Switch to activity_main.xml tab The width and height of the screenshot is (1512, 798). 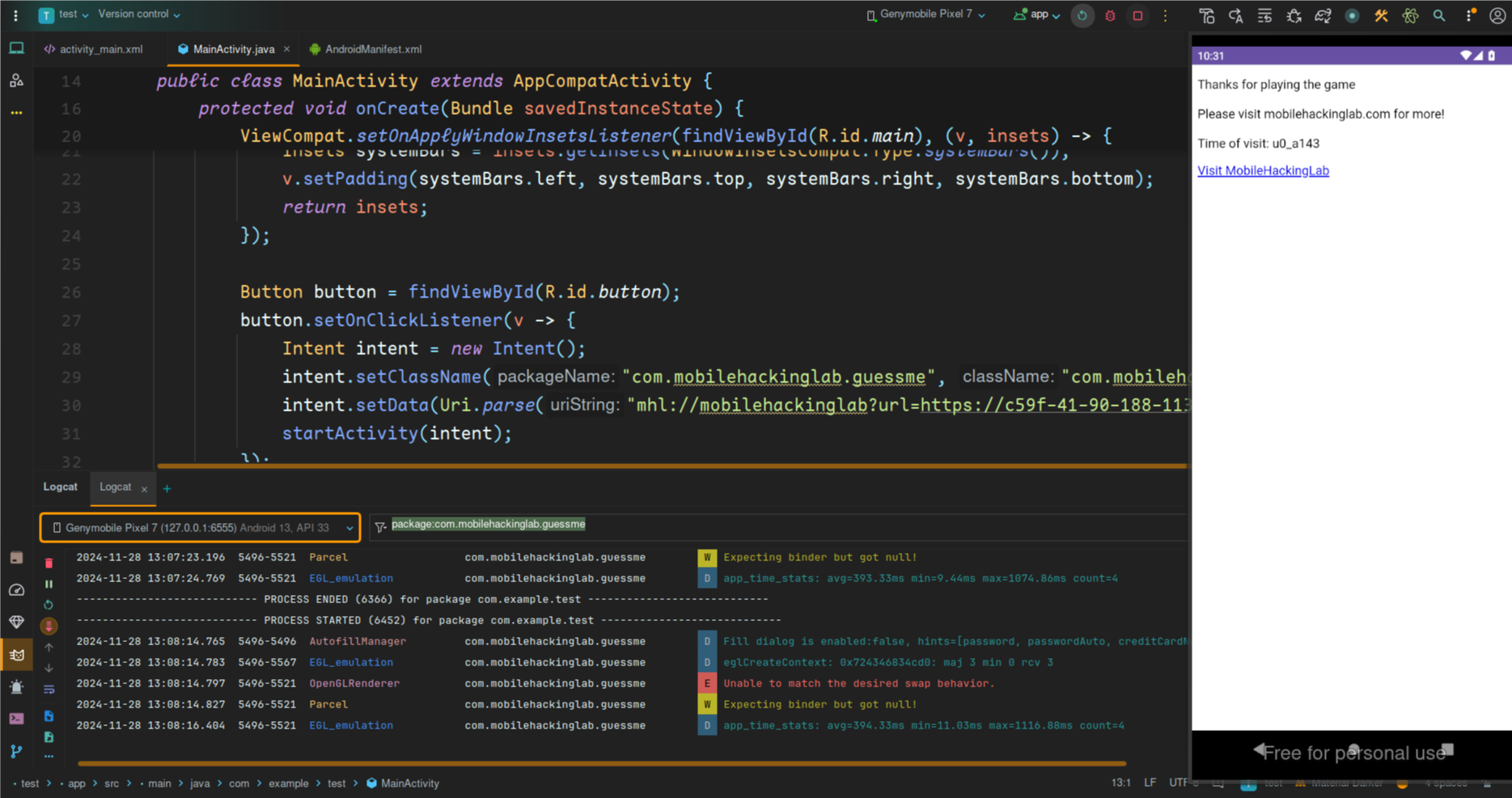tap(94, 49)
